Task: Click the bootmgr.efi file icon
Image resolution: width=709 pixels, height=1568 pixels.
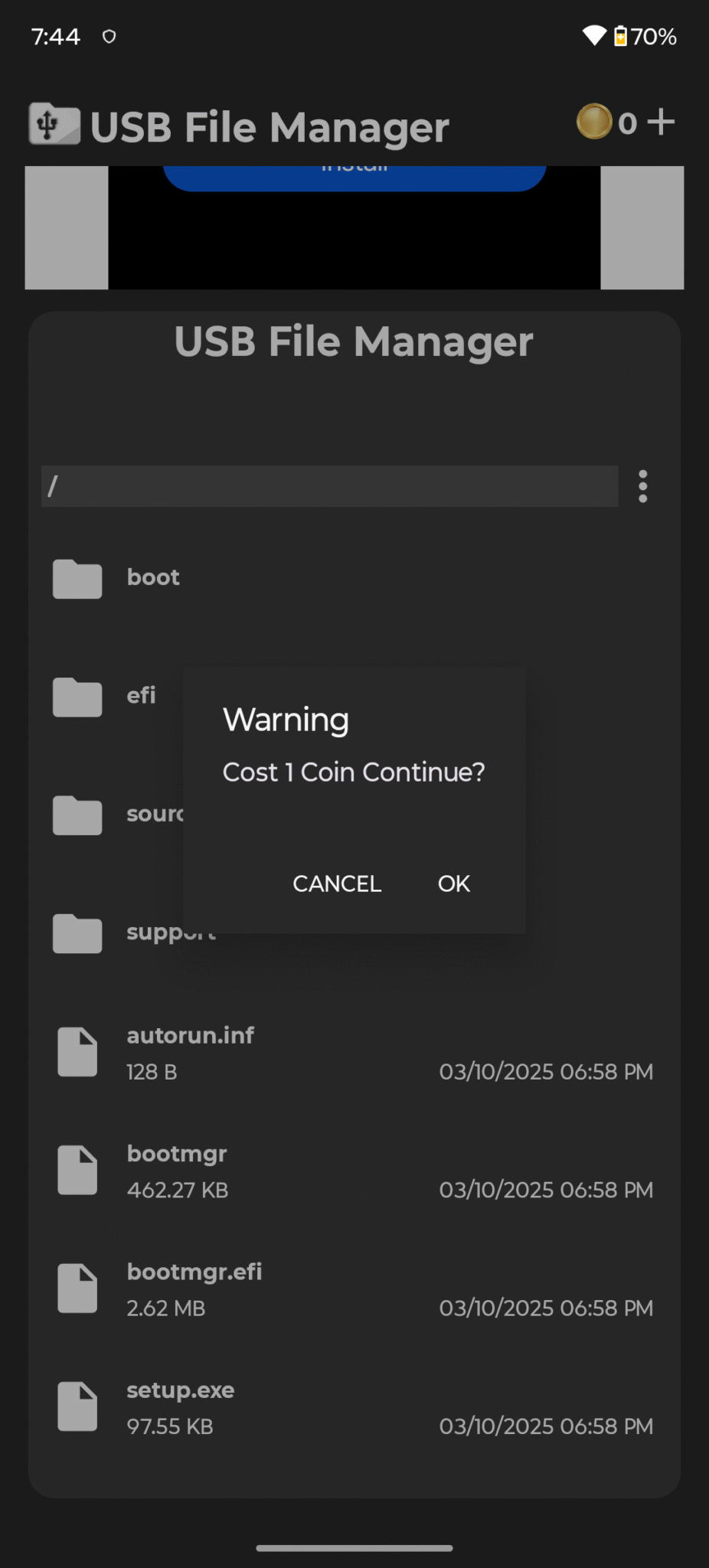Action: (x=77, y=1288)
